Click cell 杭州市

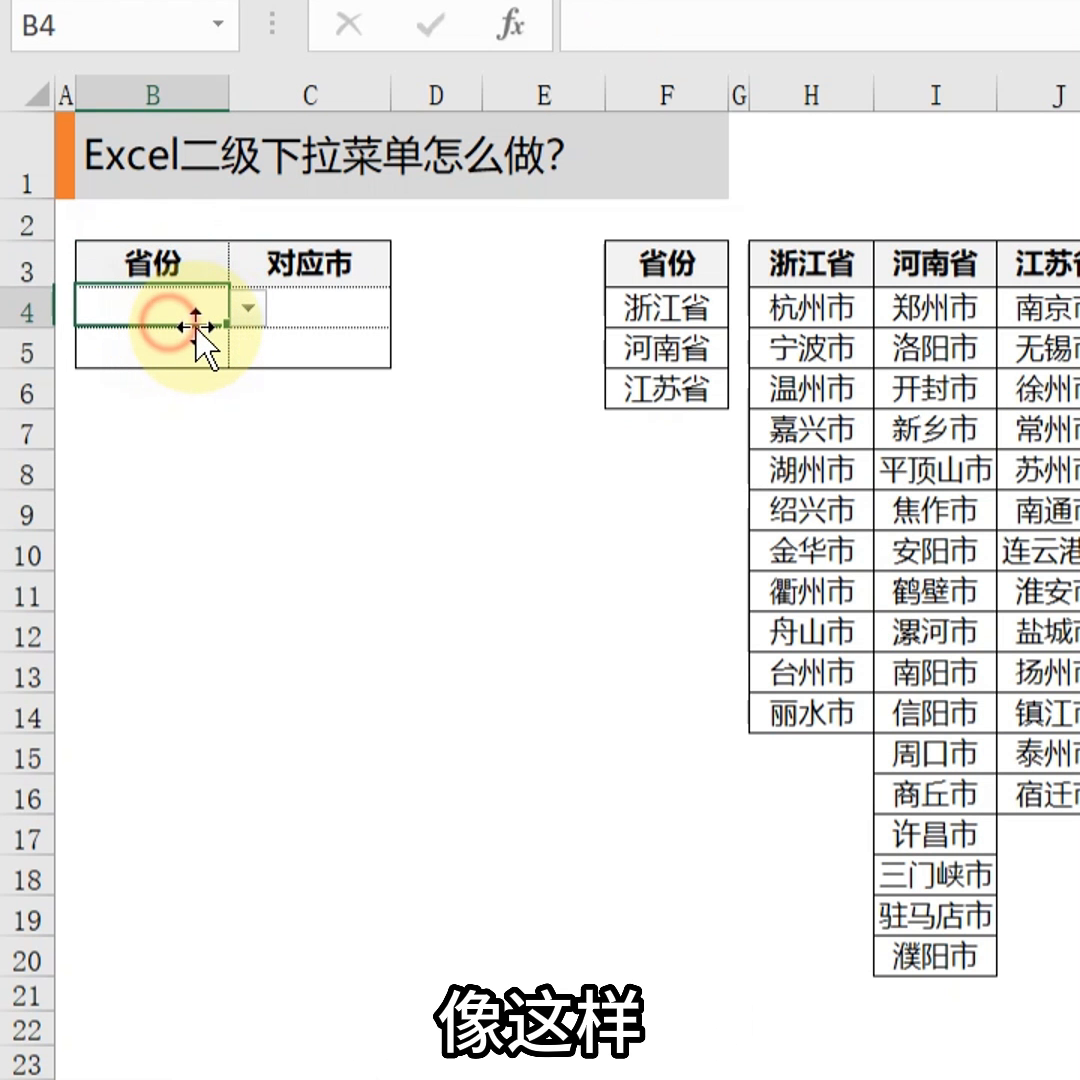(811, 307)
